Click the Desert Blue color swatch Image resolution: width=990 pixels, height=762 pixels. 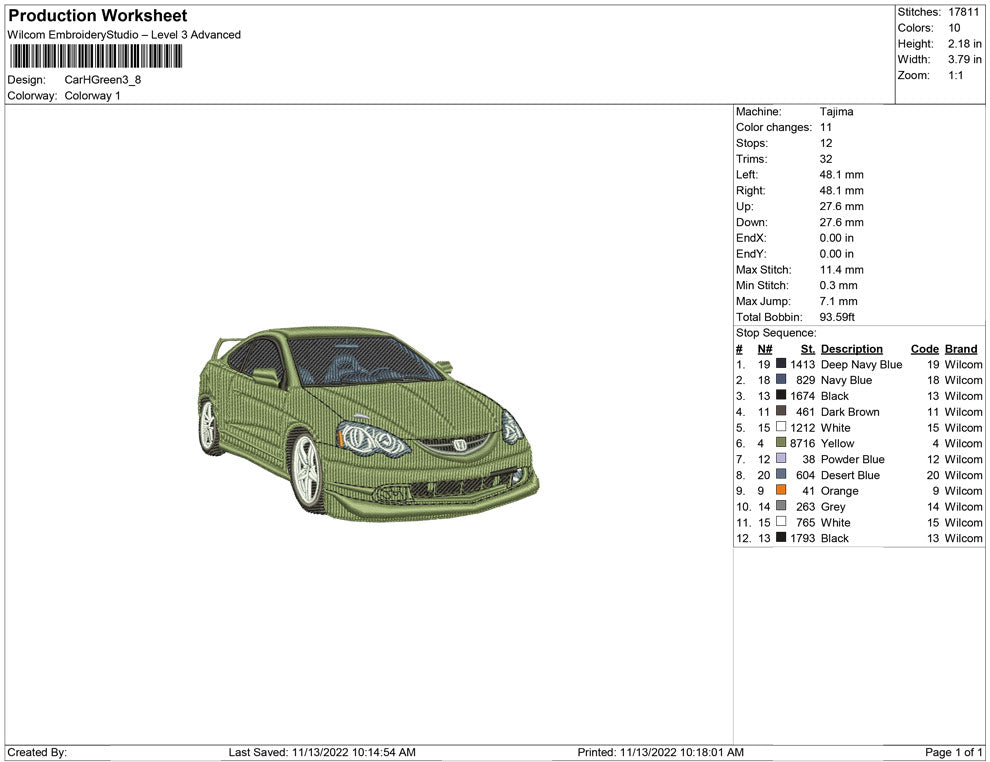781,475
